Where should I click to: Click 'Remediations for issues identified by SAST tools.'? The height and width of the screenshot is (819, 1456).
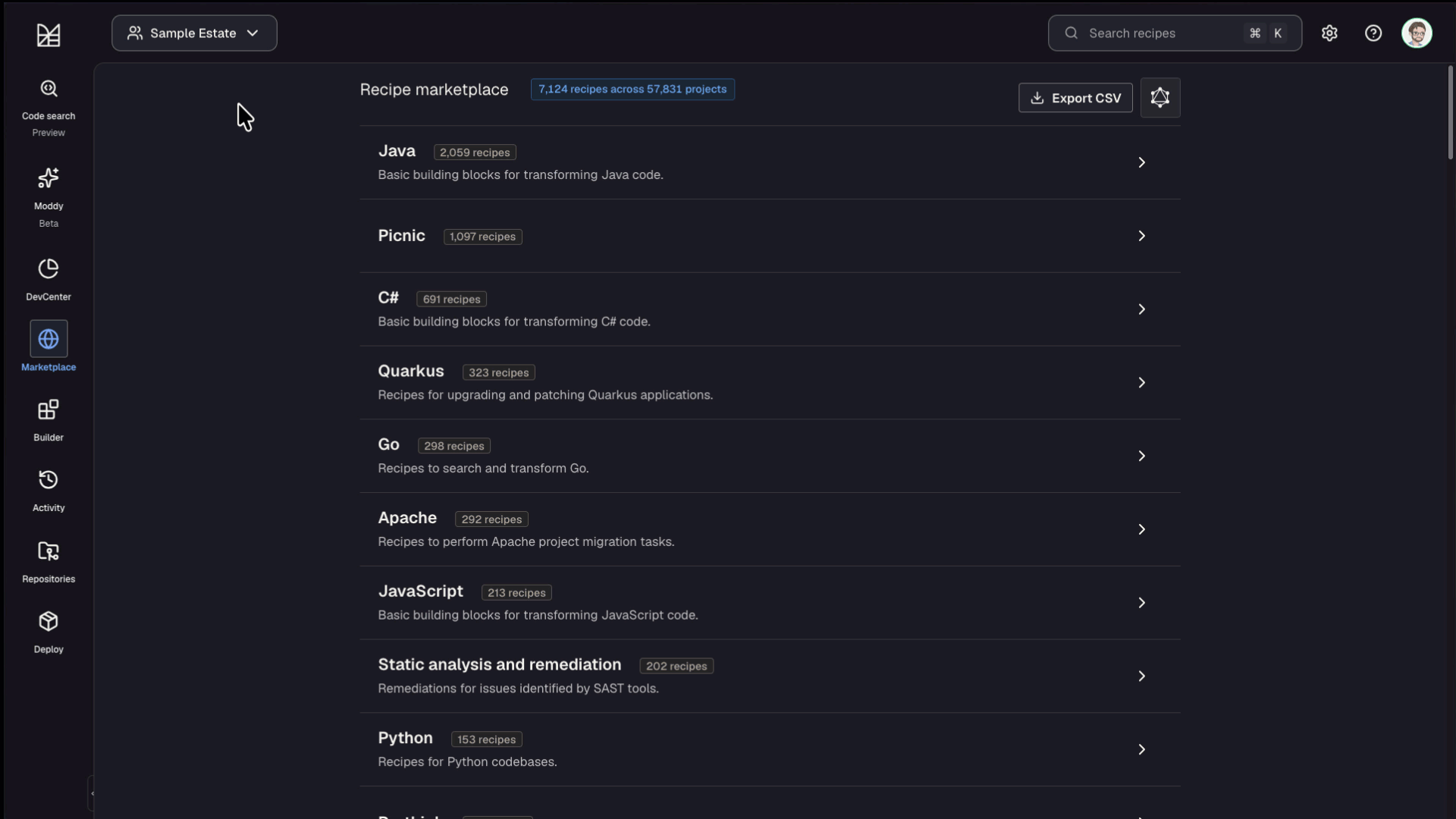[x=518, y=689]
